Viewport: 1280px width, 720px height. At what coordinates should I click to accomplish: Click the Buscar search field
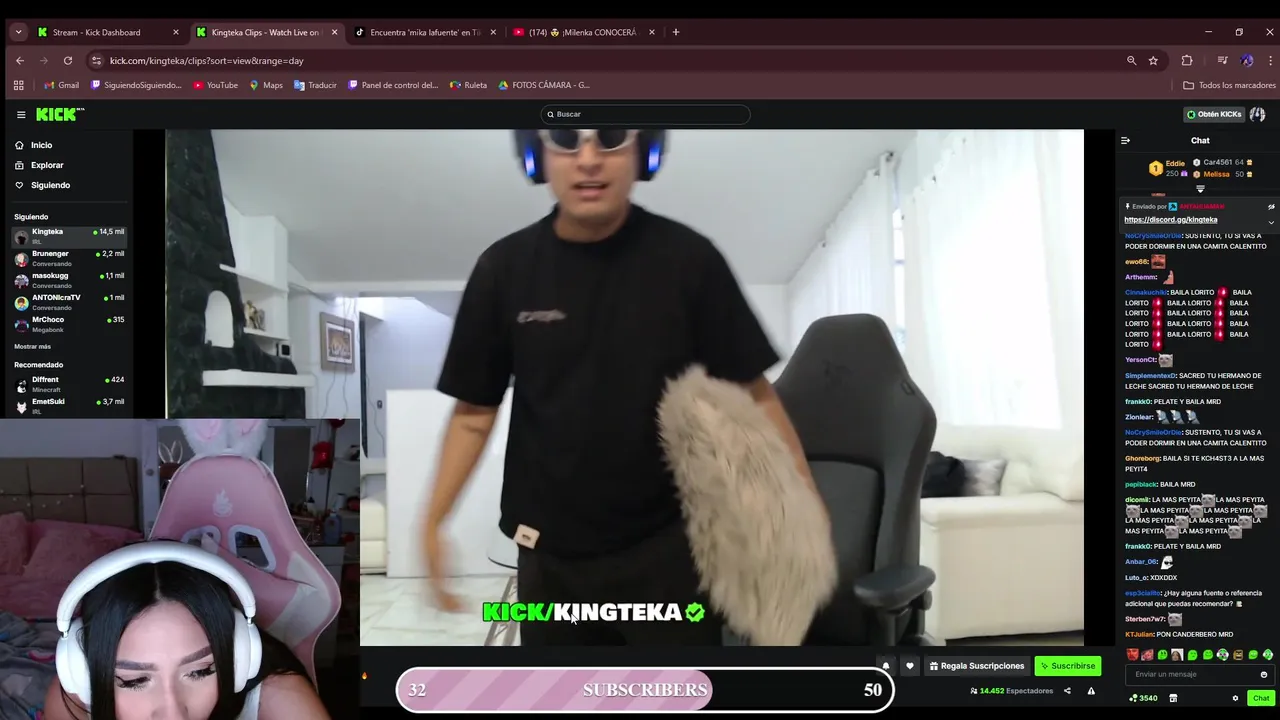(x=645, y=114)
